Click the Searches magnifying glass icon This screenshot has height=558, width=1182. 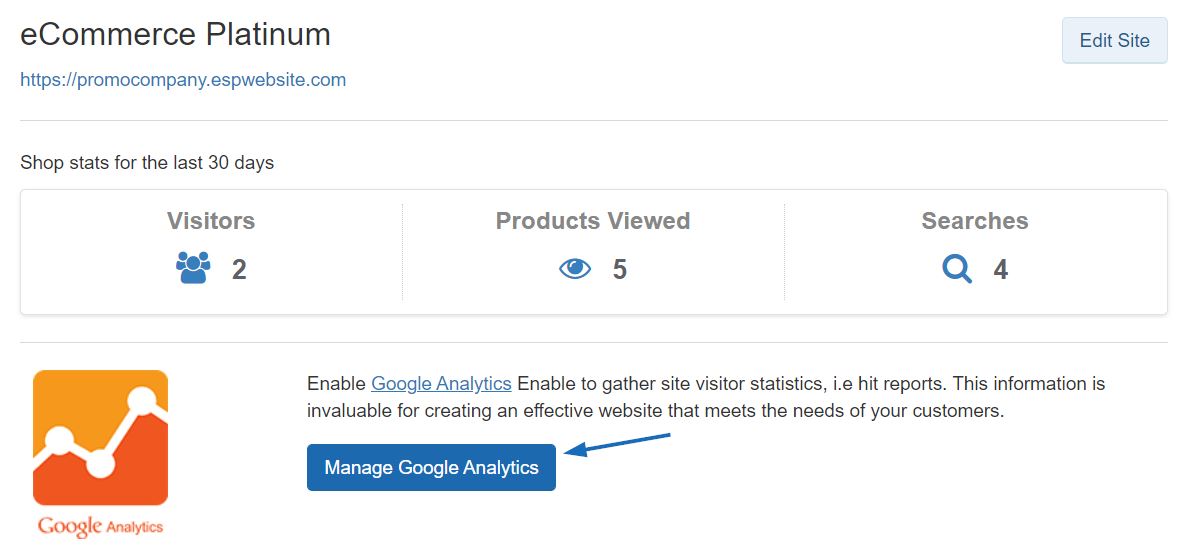click(x=957, y=268)
